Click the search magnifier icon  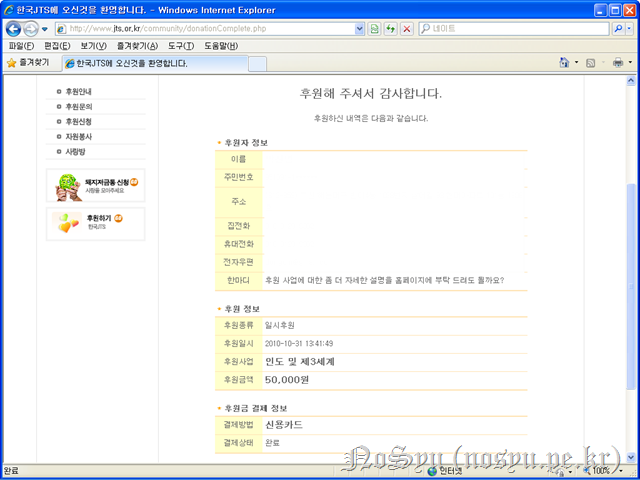(617, 29)
